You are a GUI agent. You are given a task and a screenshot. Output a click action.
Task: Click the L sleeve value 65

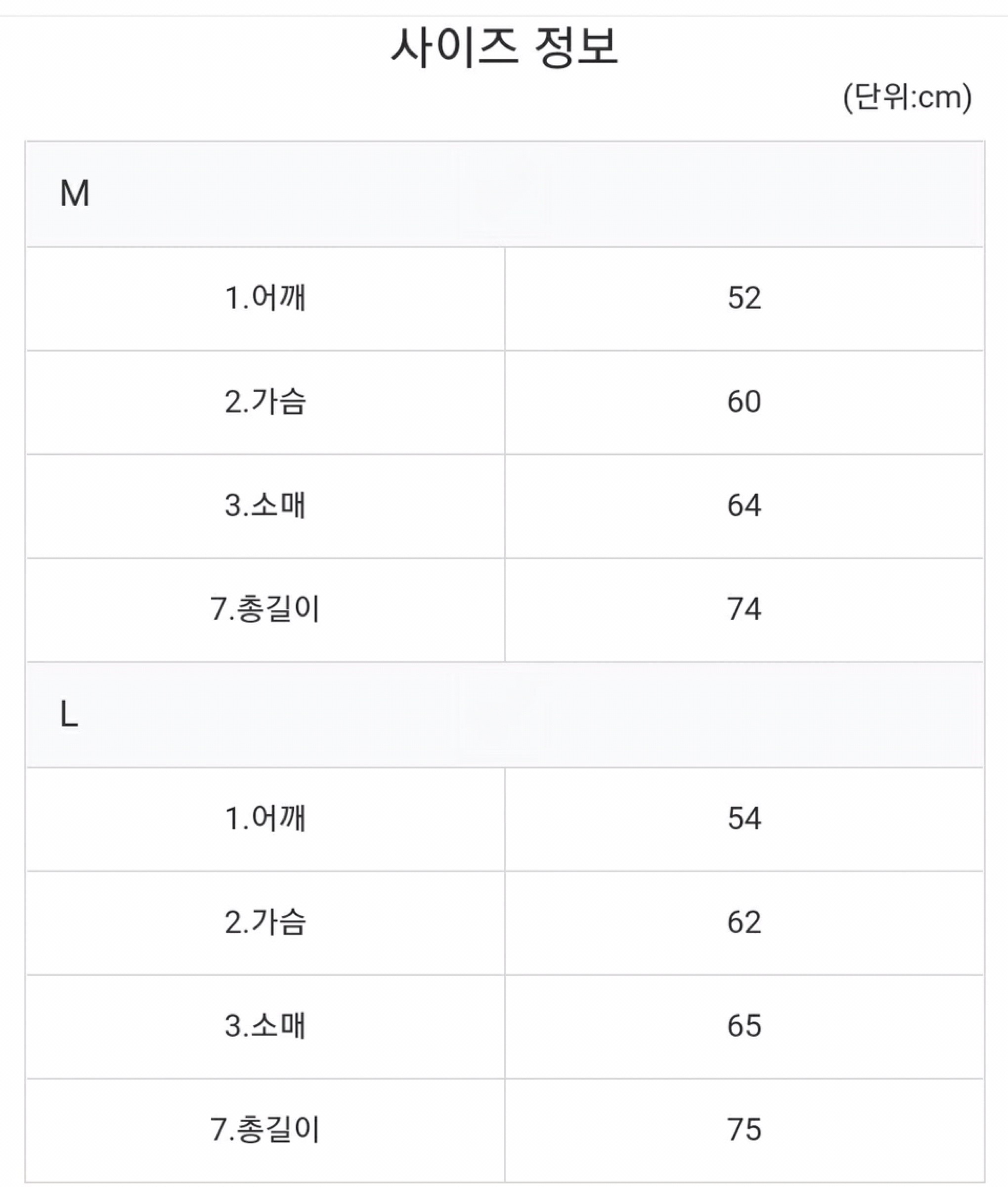point(744,1026)
